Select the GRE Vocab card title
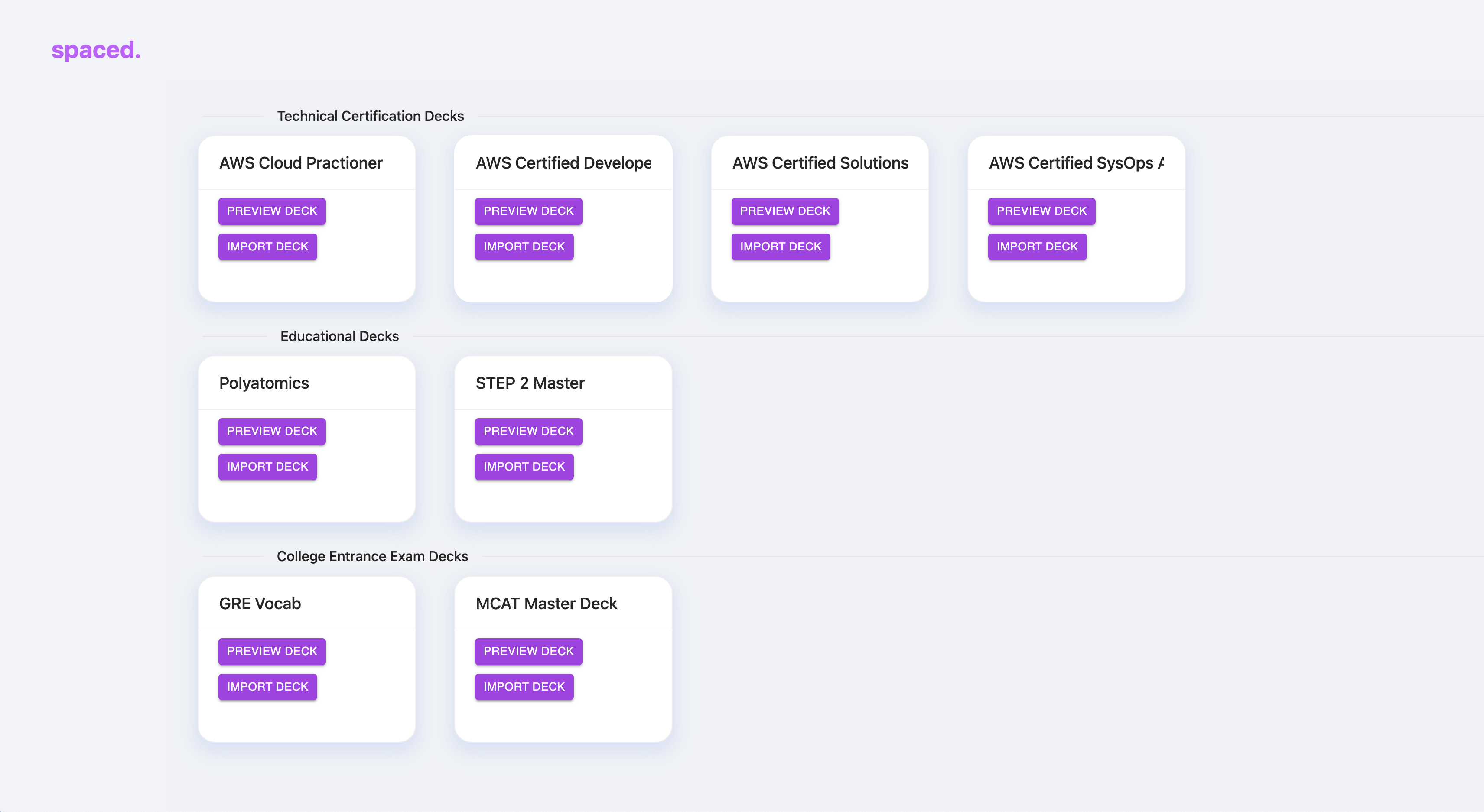The image size is (1484, 812). [x=260, y=604]
